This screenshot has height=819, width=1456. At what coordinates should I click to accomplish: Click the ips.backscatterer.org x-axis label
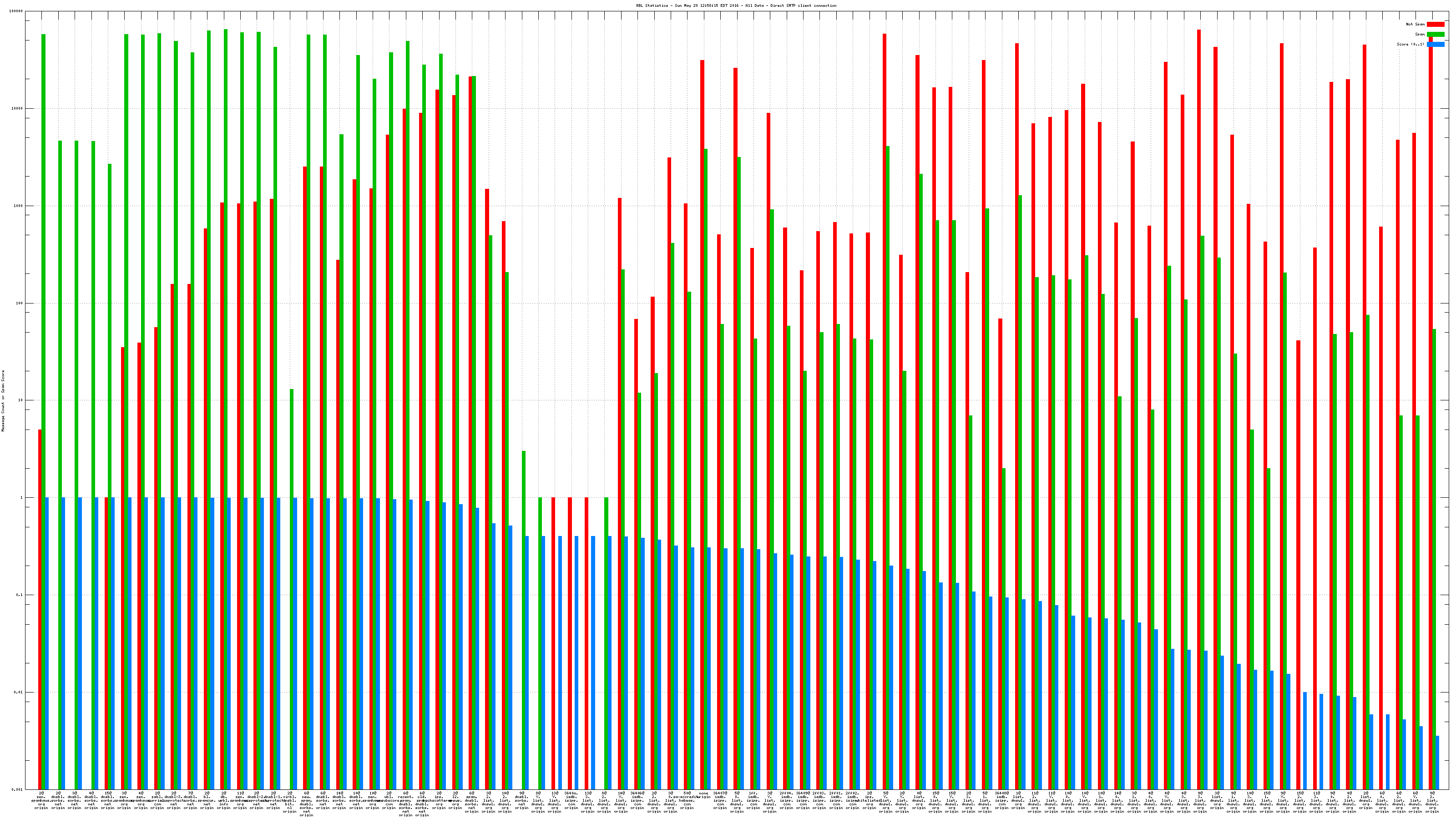pos(439,800)
